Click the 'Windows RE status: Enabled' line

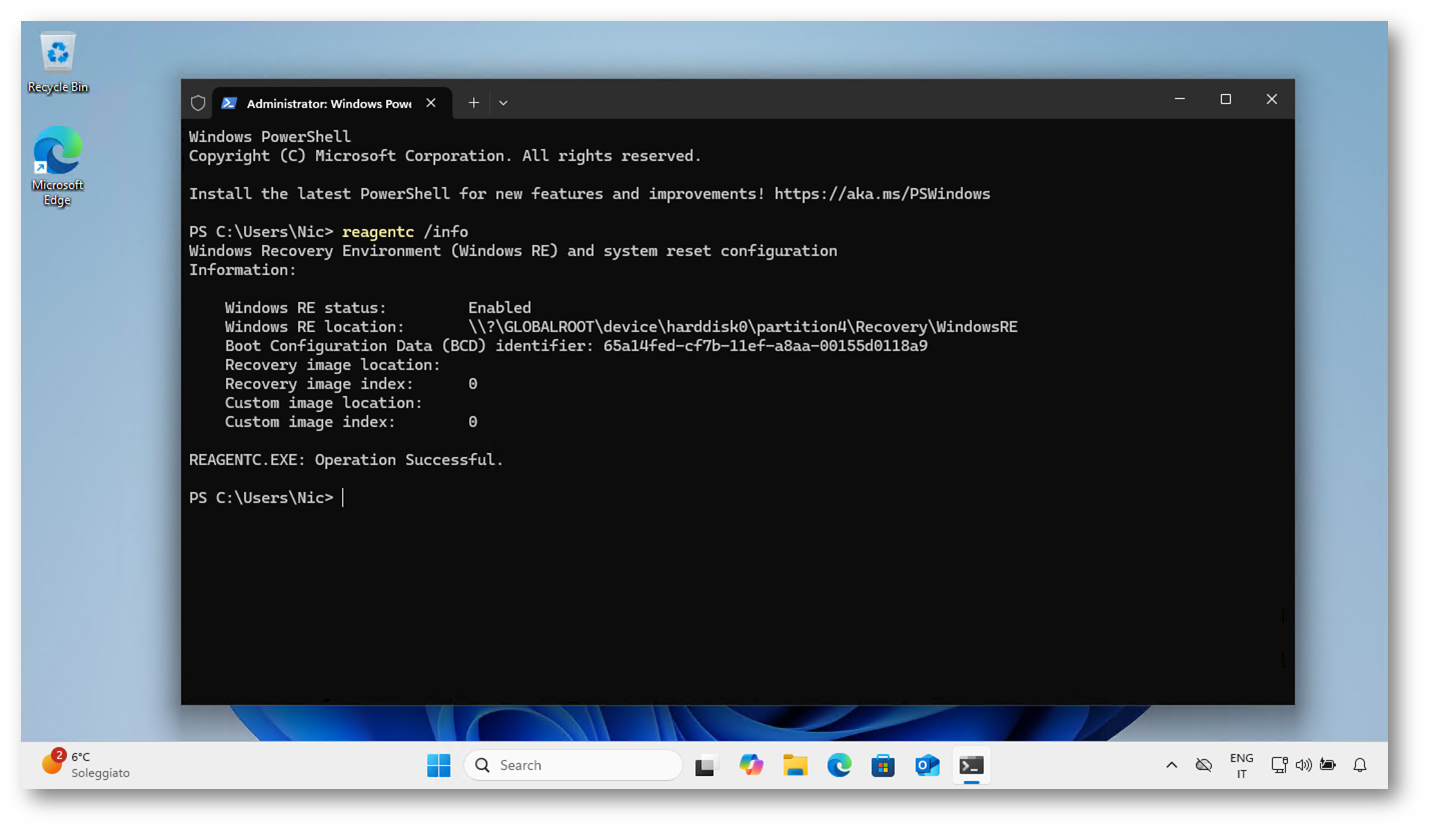coord(378,308)
